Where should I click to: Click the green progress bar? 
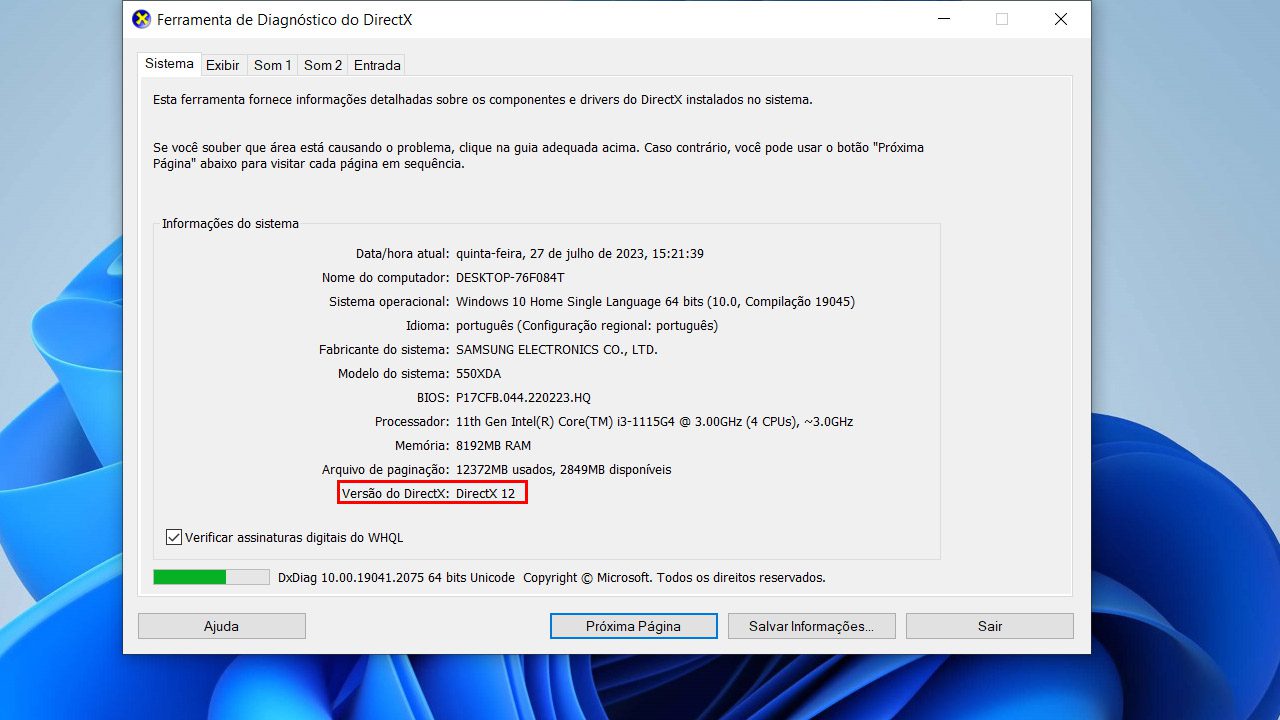tap(211, 577)
